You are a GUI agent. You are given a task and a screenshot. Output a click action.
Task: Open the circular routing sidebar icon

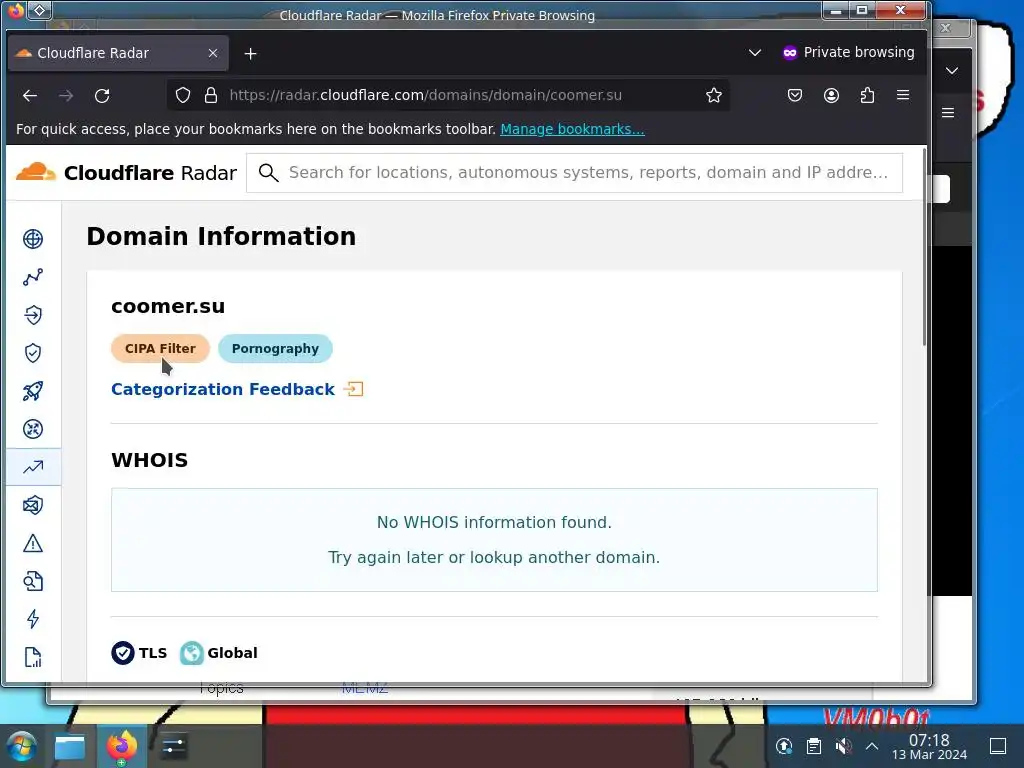[x=33, y=429]
